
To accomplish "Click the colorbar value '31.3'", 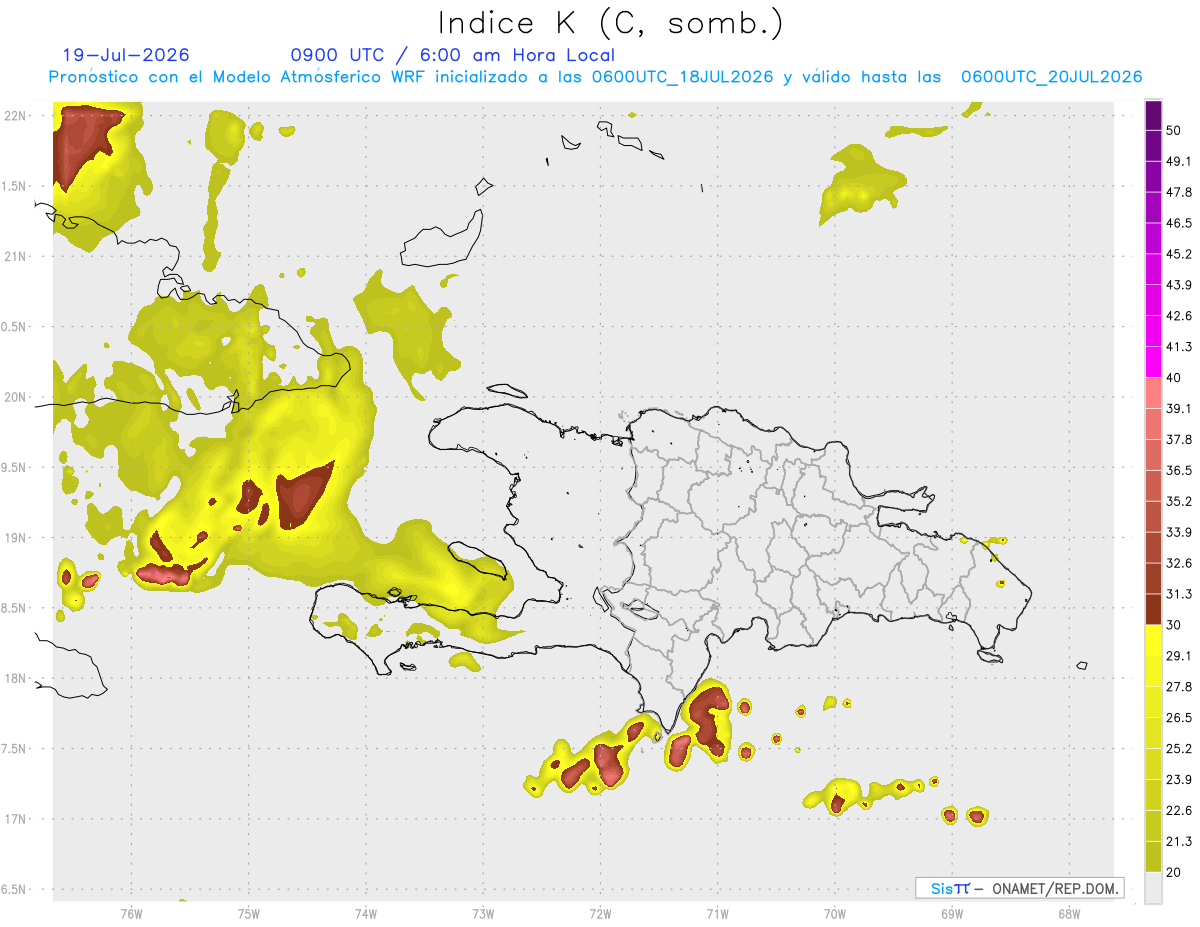I will tap(1180, 594).
